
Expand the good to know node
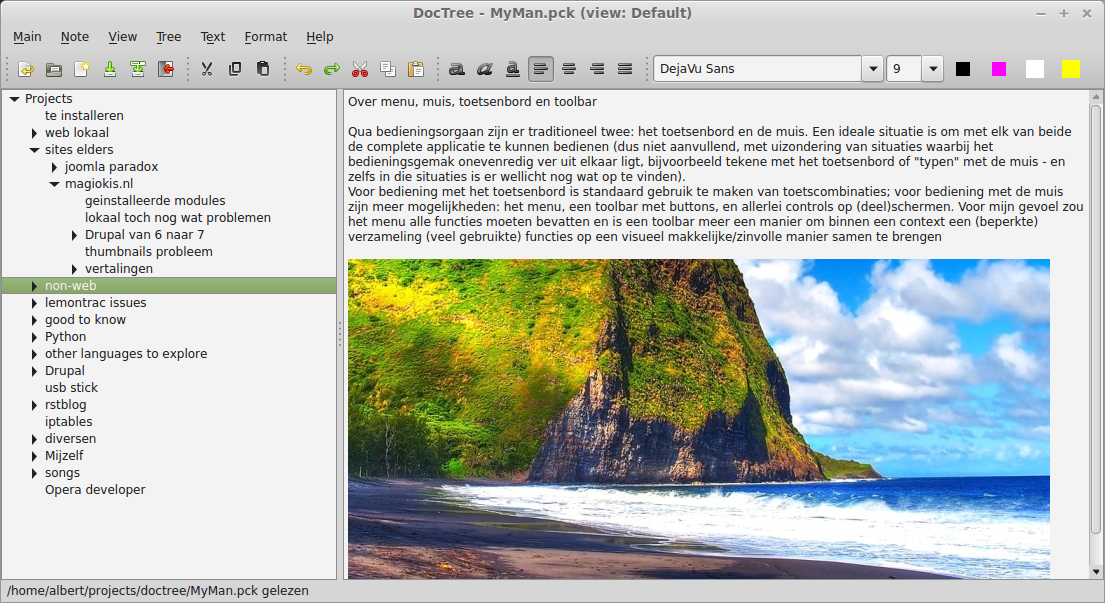(x=34, y=320)
